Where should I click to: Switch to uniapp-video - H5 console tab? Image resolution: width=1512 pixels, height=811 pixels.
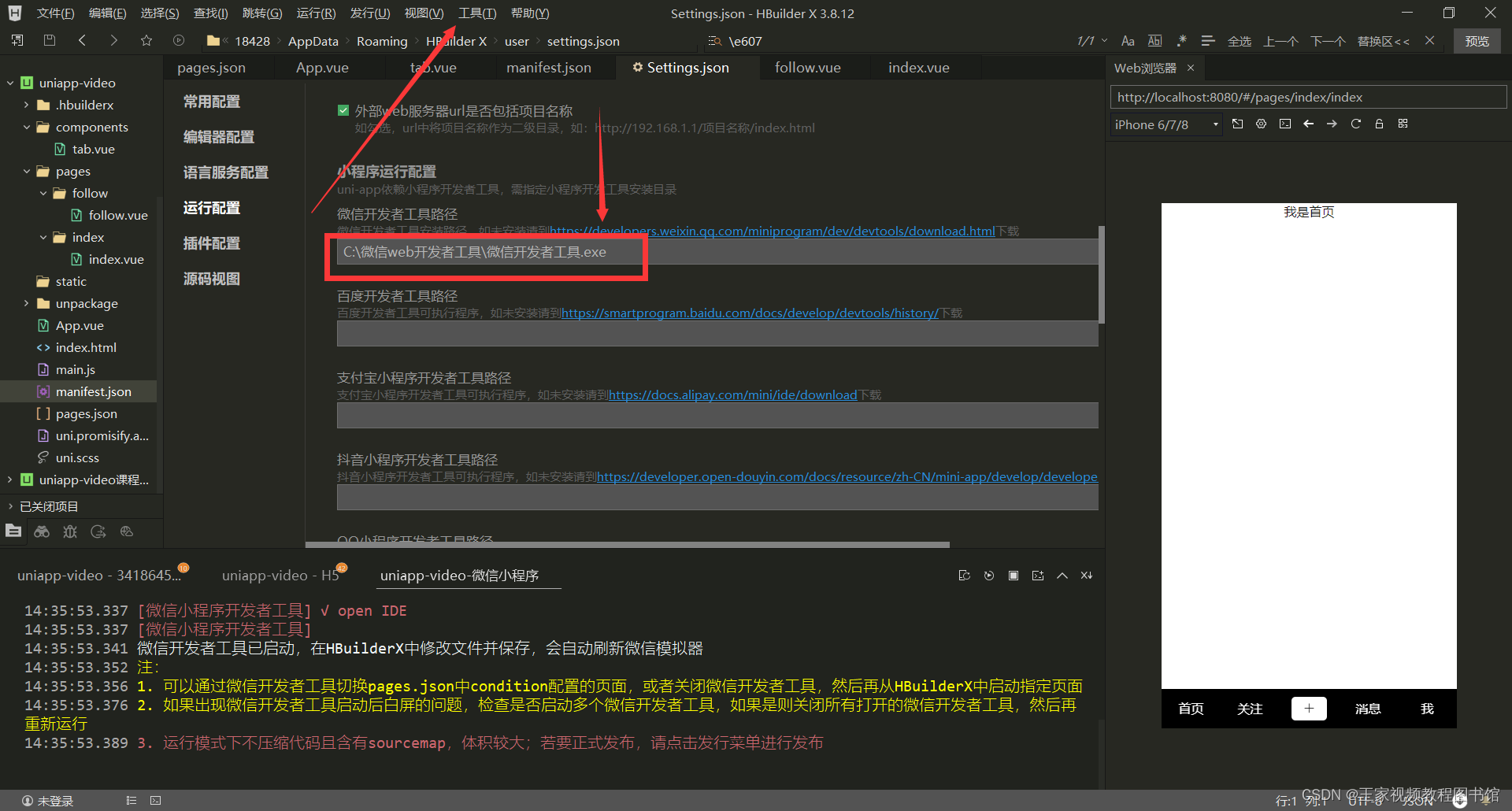pos(280,576)
